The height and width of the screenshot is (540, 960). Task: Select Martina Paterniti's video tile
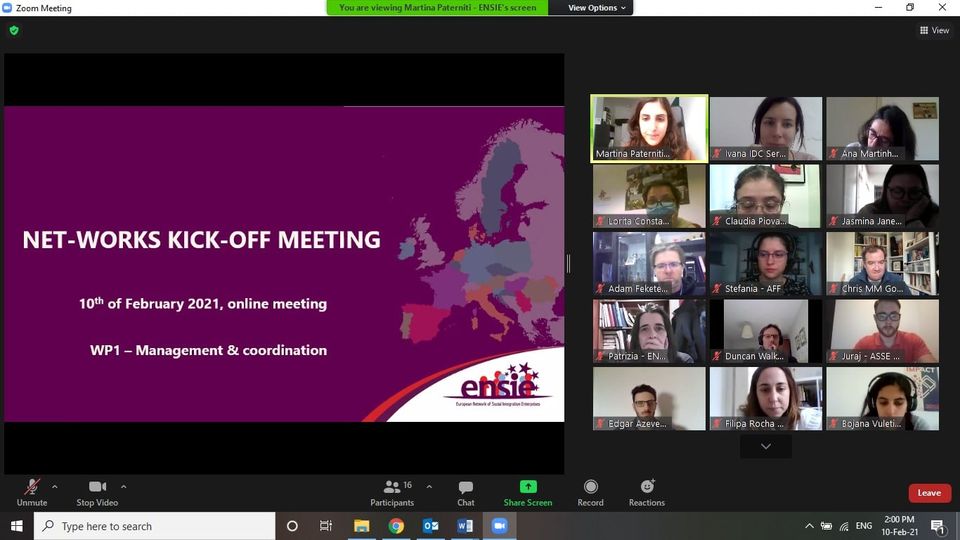[649, 128]
